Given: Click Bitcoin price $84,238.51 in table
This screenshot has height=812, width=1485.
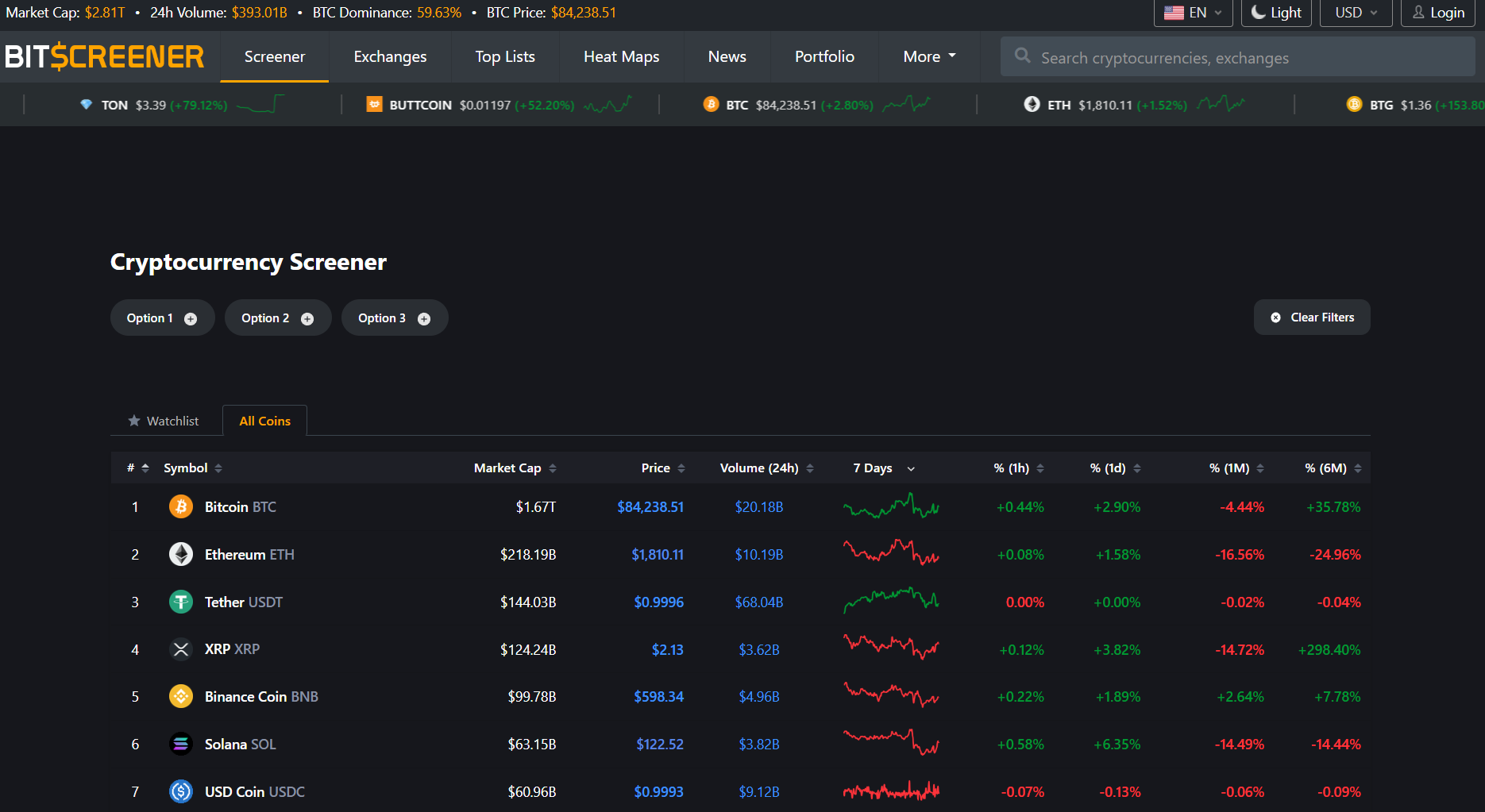Looking at the screenshot, I should pos(650,506).
